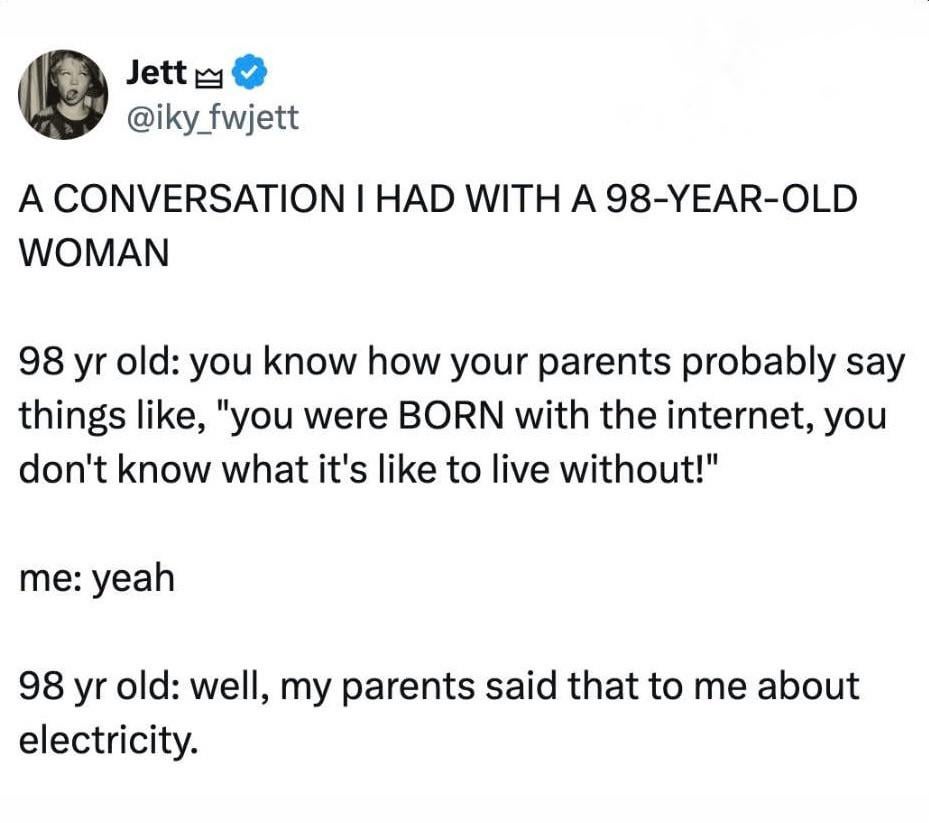Image resolution: width=929 pixels, height=823 pixels.
Task: Click the word "WOMAN" in the headline
Action: [x=94, y=250]
